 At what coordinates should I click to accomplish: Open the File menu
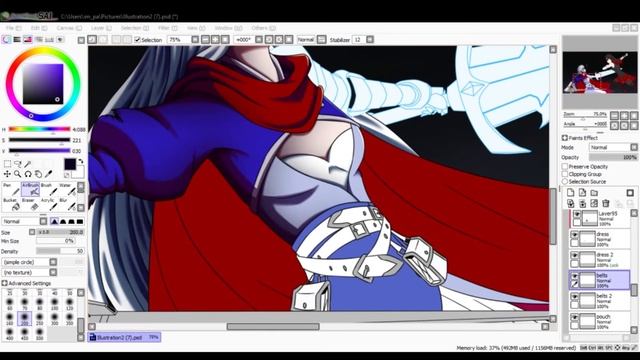pos(13,28)
